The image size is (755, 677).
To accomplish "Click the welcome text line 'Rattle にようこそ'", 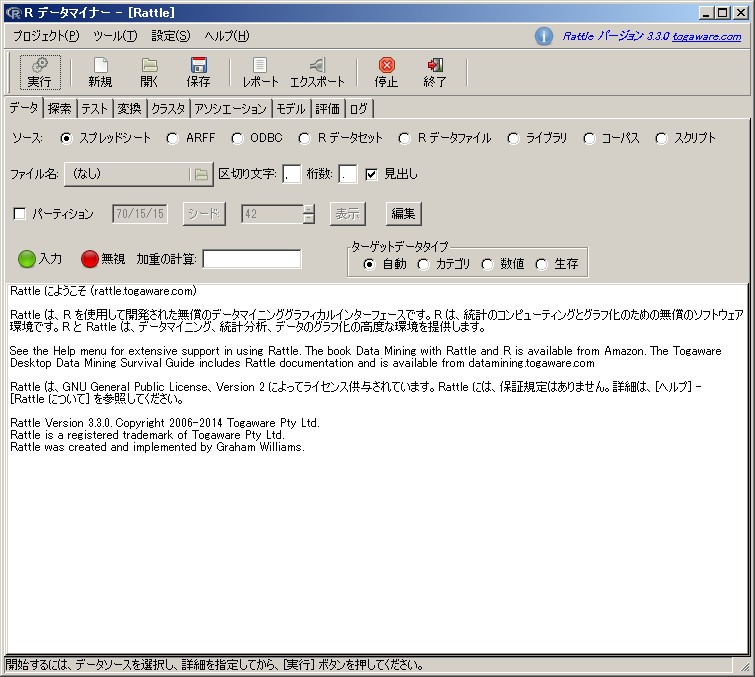I will 103,291.
